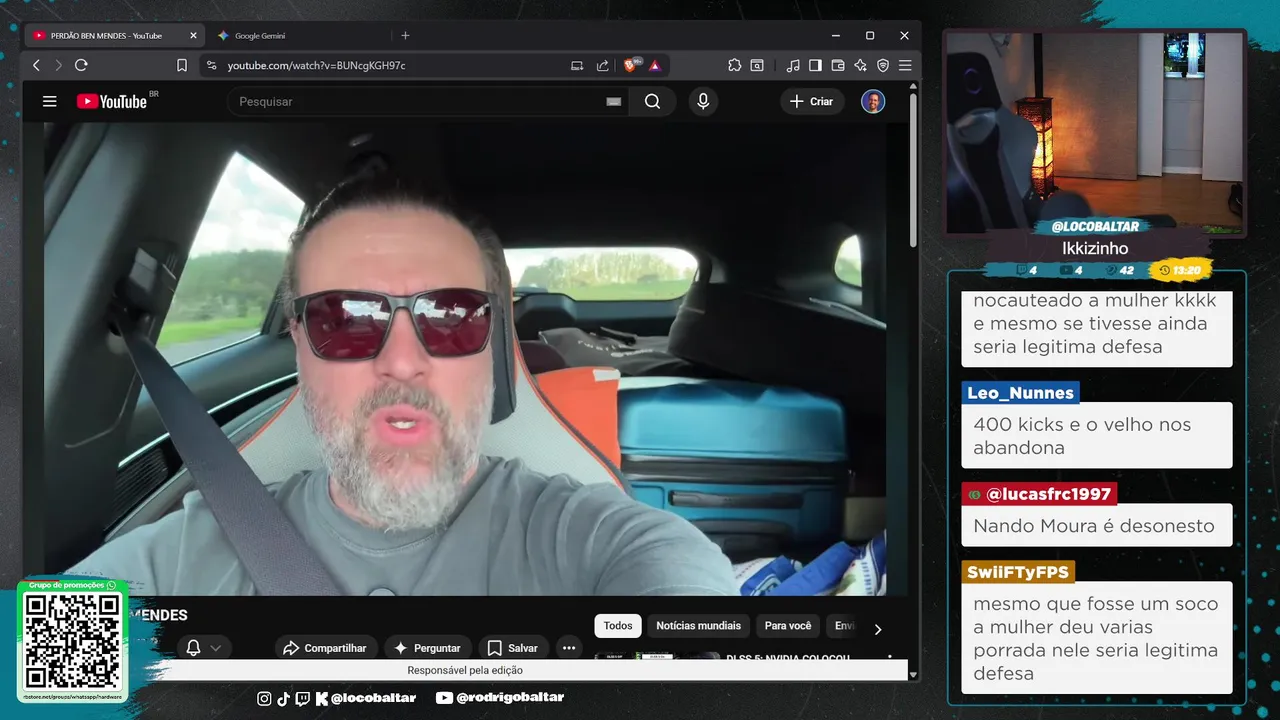Click the video player frame
Screen dimensions: 1280x720
point(464,358)
